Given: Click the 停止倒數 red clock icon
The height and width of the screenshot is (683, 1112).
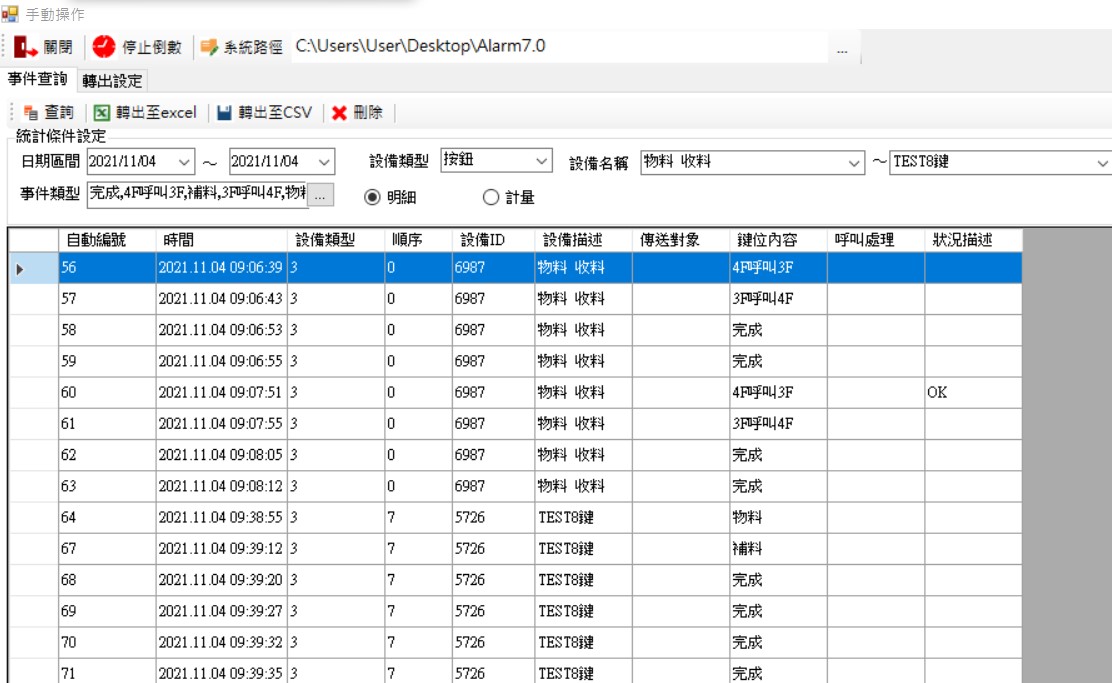Looking at the screenshot, I should (104, 47).
